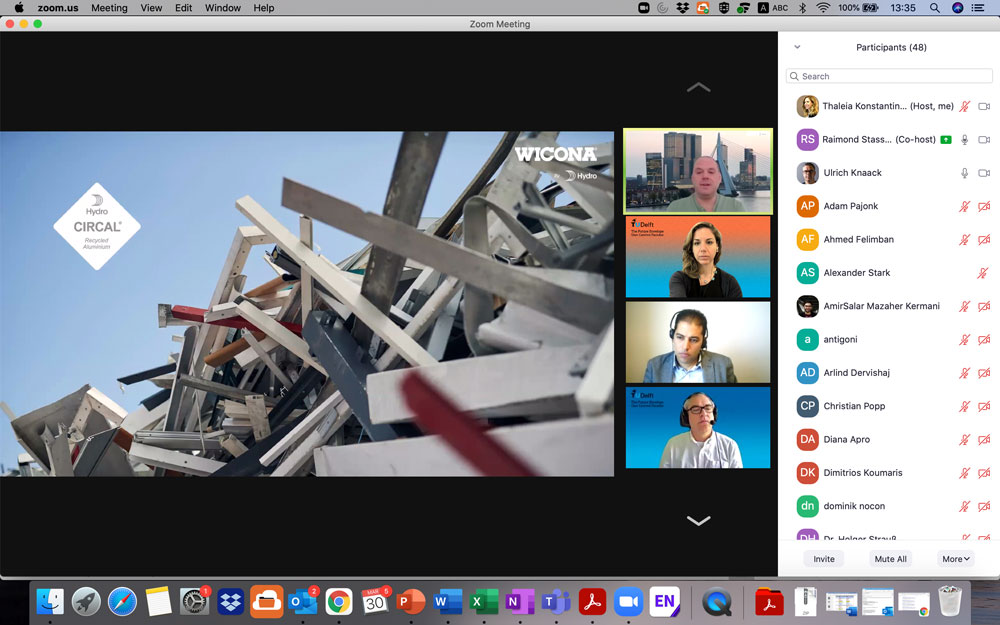
Task: Open Zoom from the Dock
Action: [x=628, y=601]
